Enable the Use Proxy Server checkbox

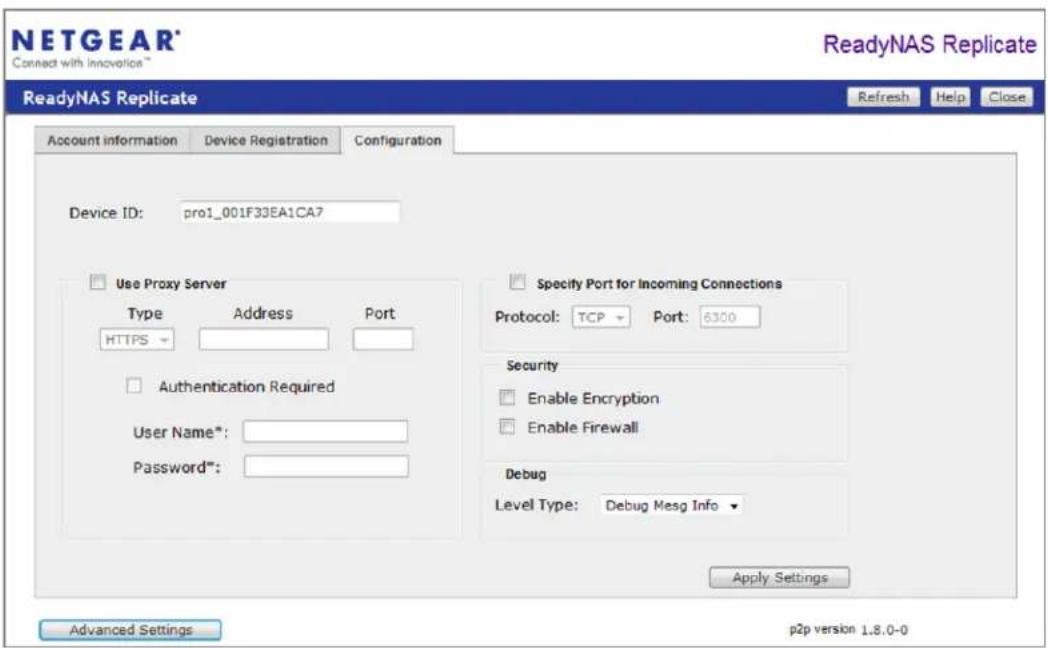[98, 283]
